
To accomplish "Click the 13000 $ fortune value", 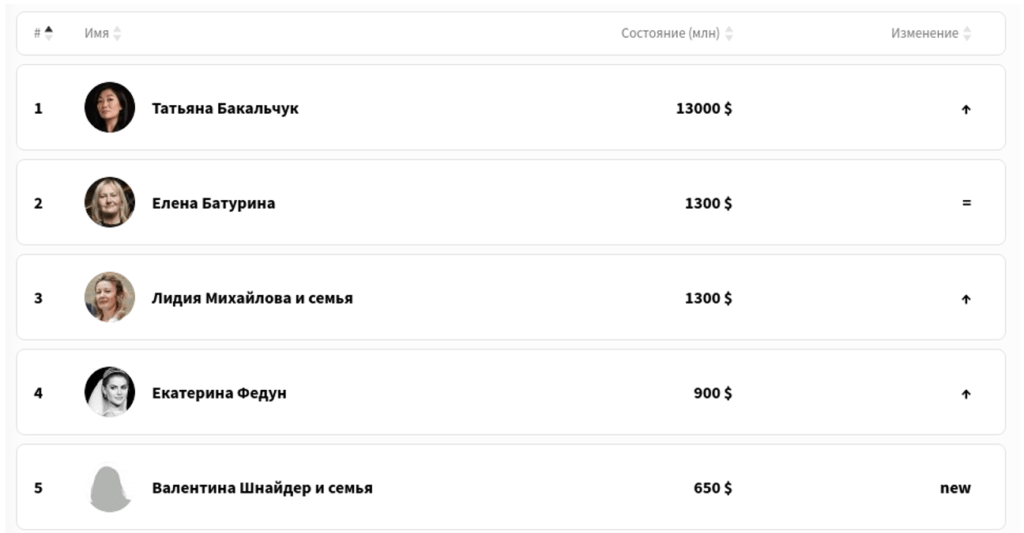I will coord(704,108).
